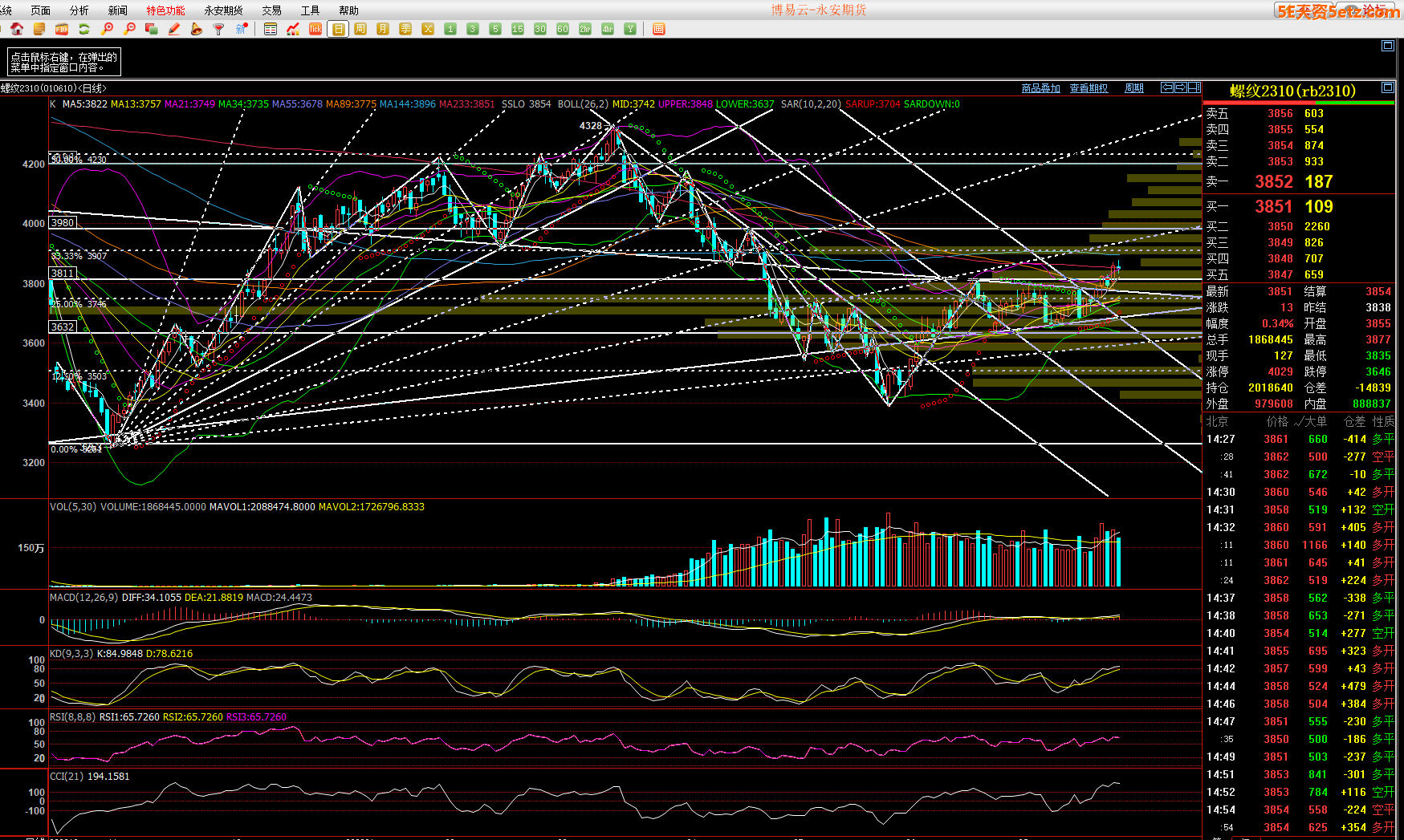Click the 商品叠加 link

tap(1040, 88)
